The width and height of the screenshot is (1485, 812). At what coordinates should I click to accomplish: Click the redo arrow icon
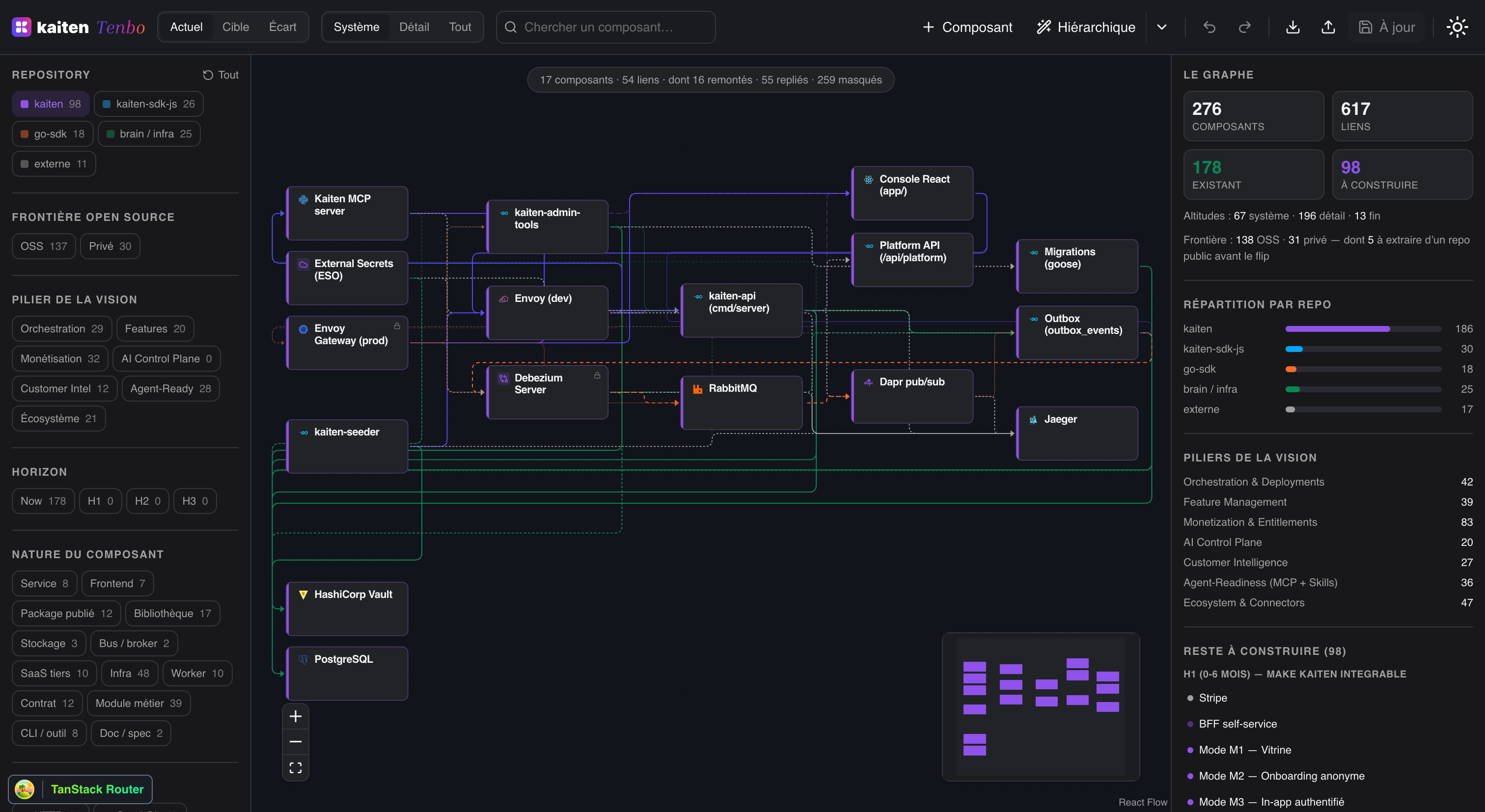click(1244, 27)
